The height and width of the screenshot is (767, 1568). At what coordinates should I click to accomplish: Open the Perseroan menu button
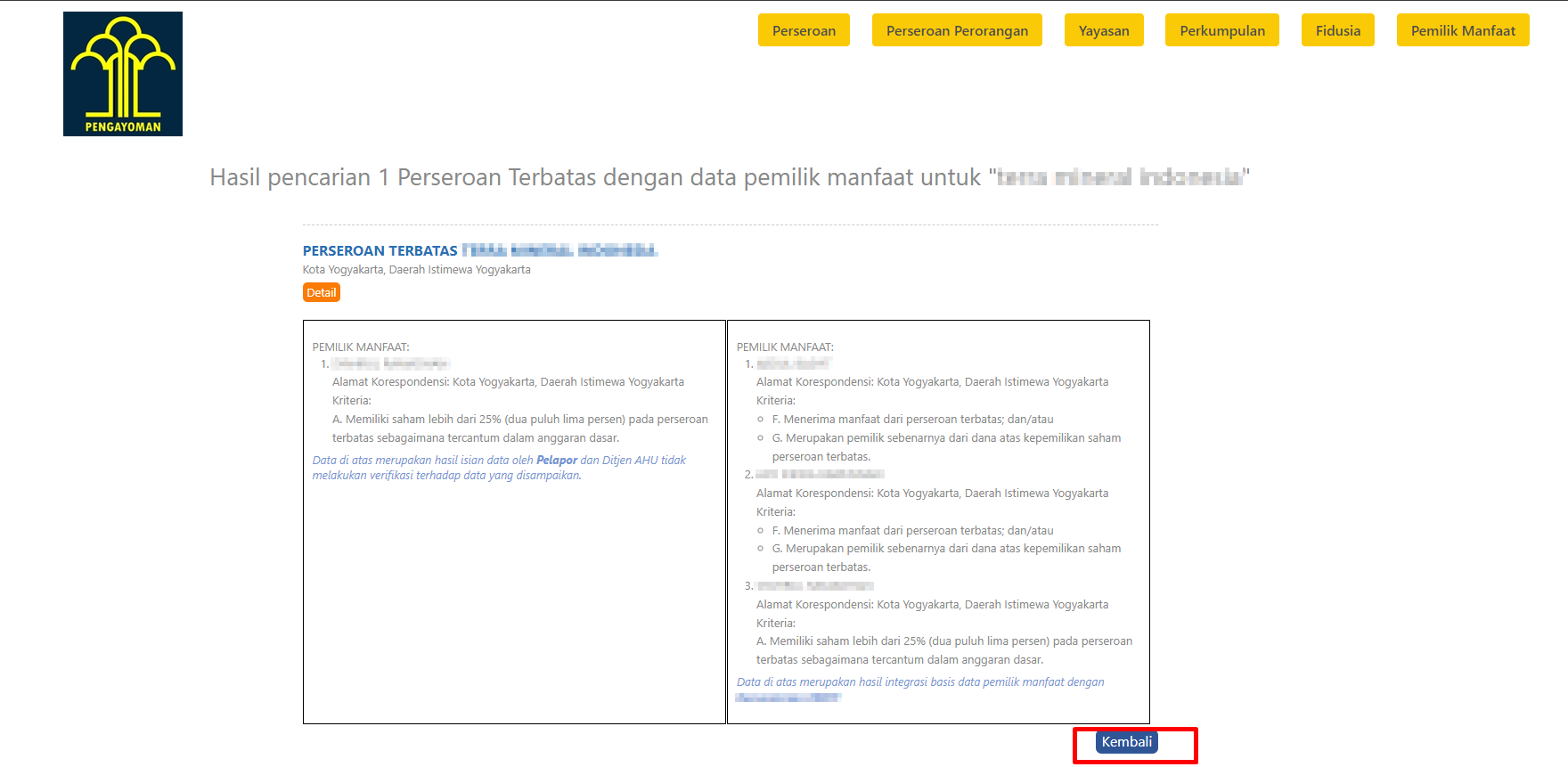(x=804, y=30)
